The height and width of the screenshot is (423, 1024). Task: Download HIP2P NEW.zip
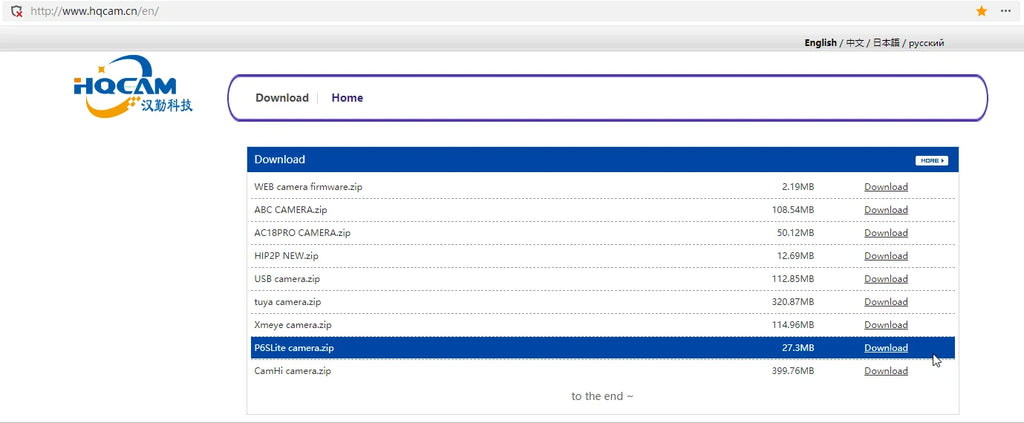(886, 256)
